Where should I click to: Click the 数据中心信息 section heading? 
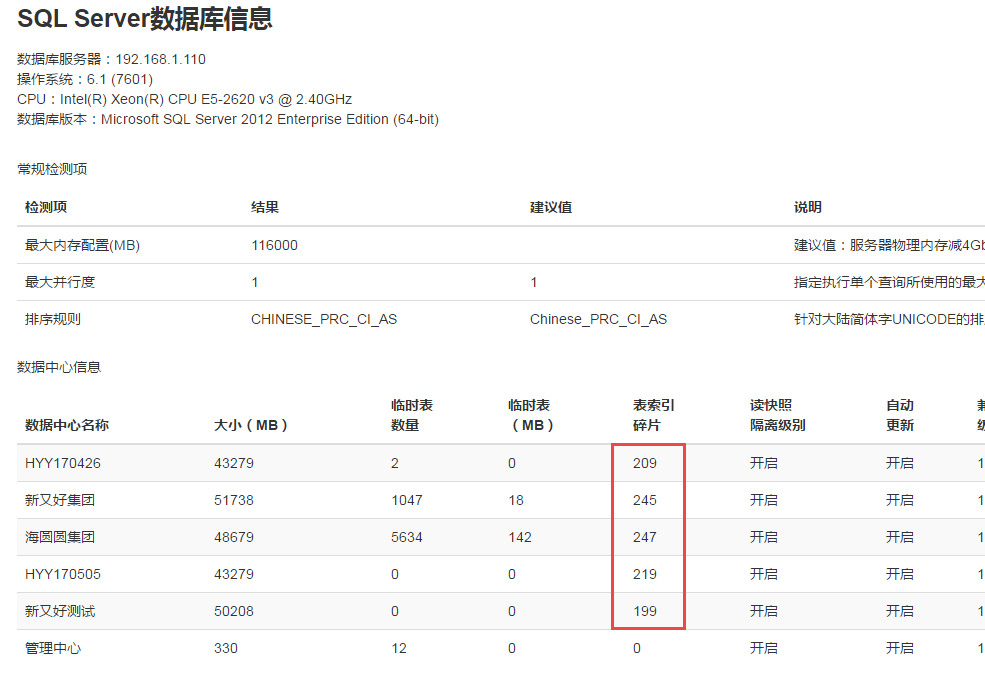pyautogui.click(x=59, y=367)
